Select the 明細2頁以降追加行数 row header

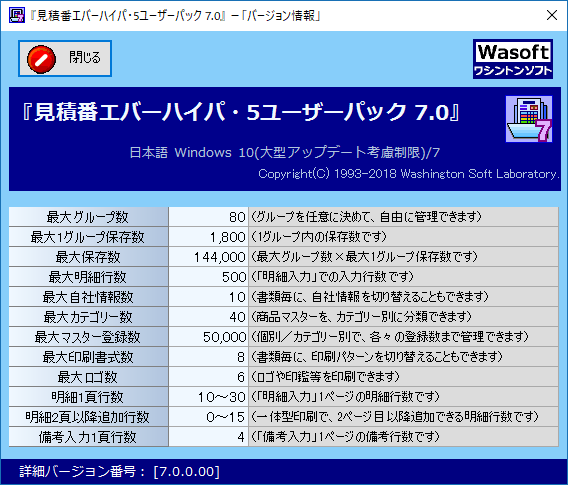(x=88, y=417)
